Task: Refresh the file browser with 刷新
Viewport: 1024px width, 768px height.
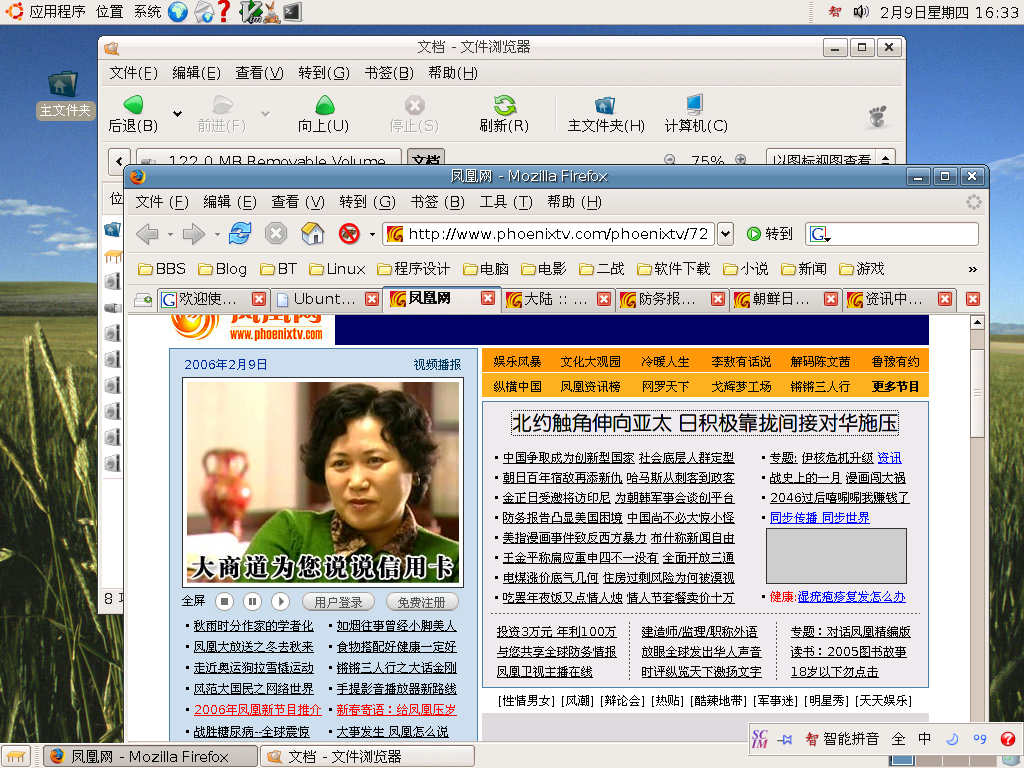Action: click(504, 112)
